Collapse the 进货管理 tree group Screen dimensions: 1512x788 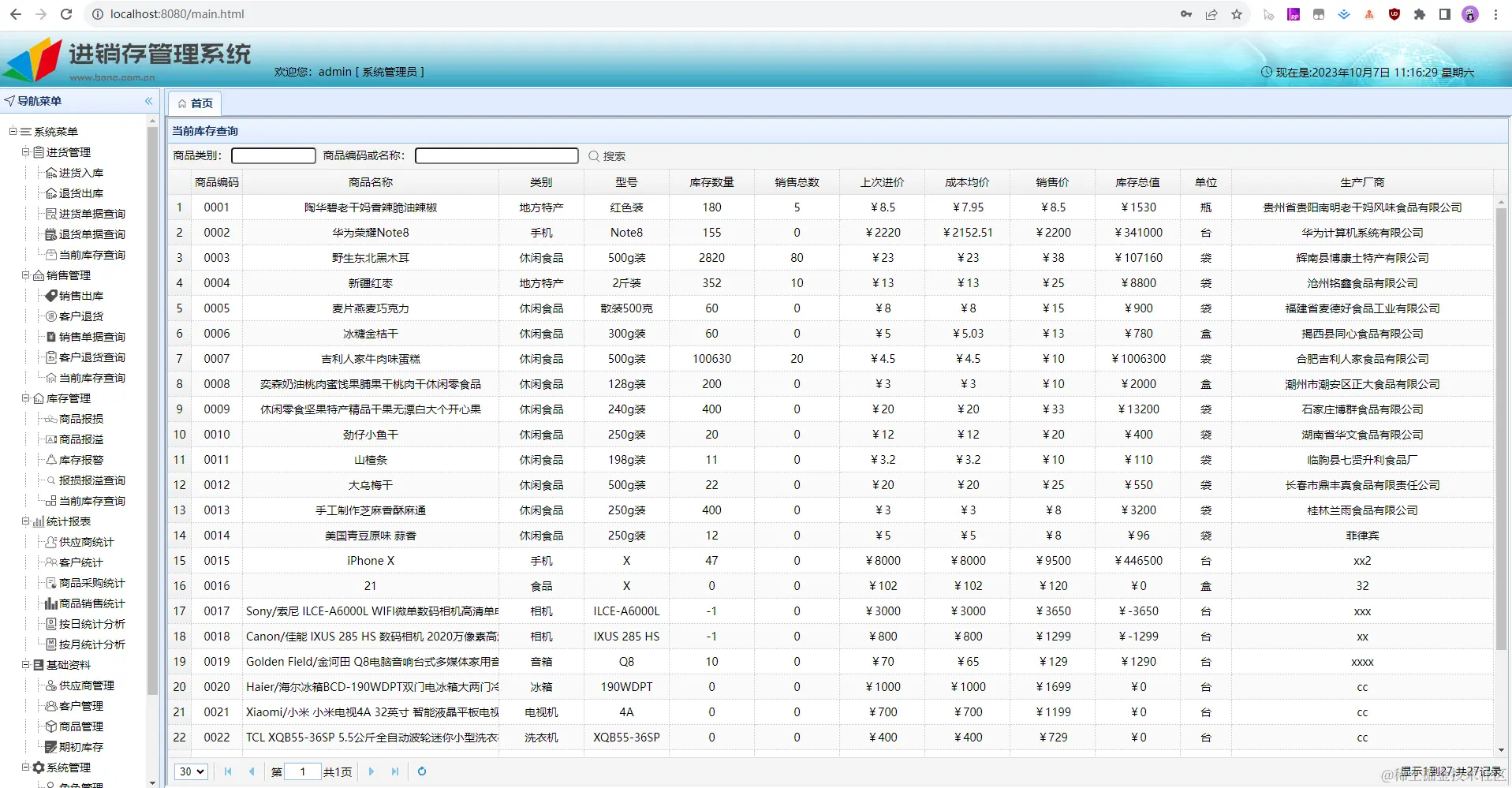pos(25,151)
